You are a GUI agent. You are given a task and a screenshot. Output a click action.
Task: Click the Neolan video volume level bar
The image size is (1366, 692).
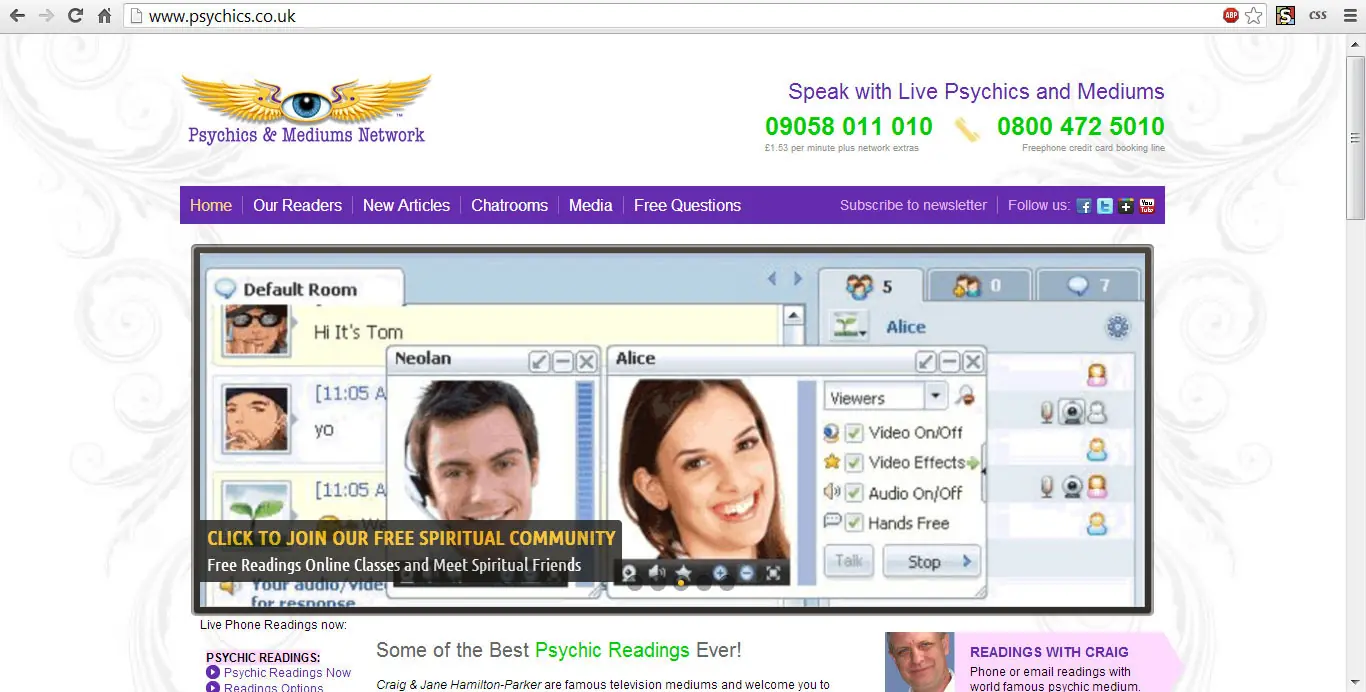click(585, 480)
